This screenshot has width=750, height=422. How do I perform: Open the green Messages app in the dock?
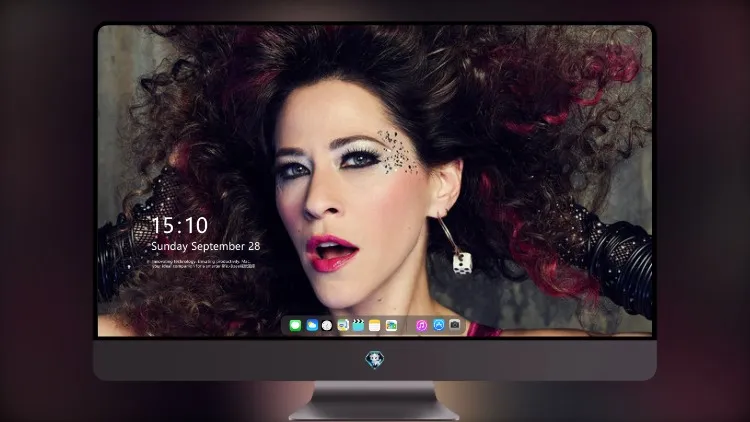coord(295,326)
